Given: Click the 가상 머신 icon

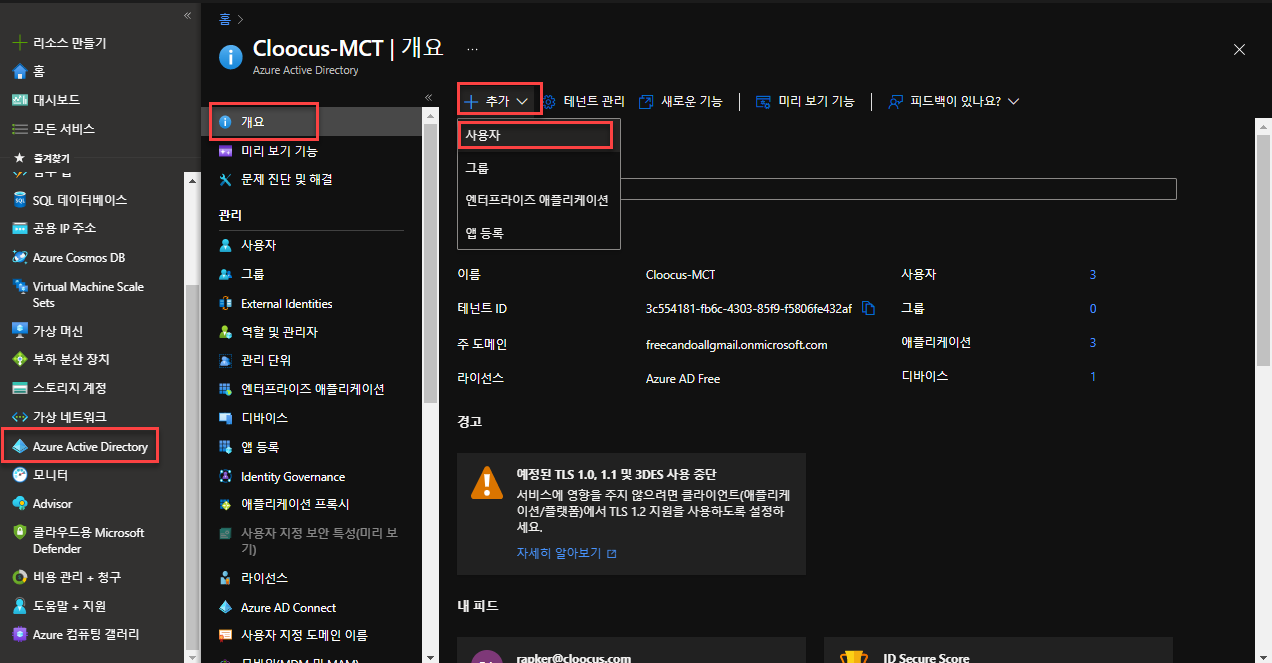Looking at the screenshot, I should point(19,330).
